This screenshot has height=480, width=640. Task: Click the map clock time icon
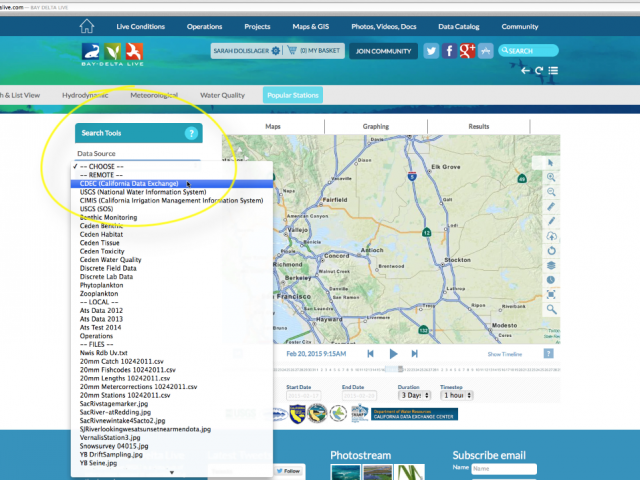[551, 280]
